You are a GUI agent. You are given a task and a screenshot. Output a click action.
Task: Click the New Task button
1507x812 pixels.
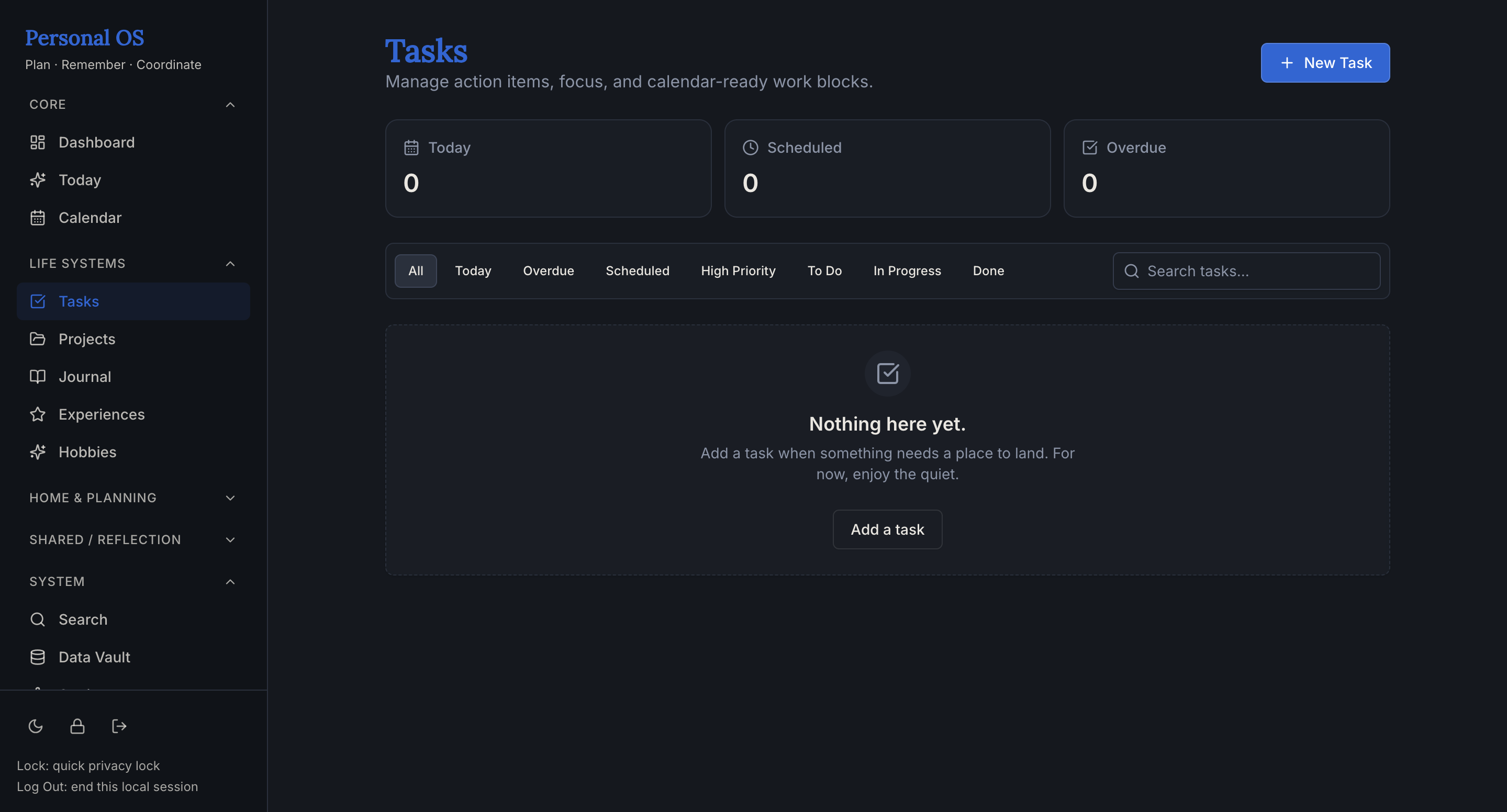(x=1325, y=63)
